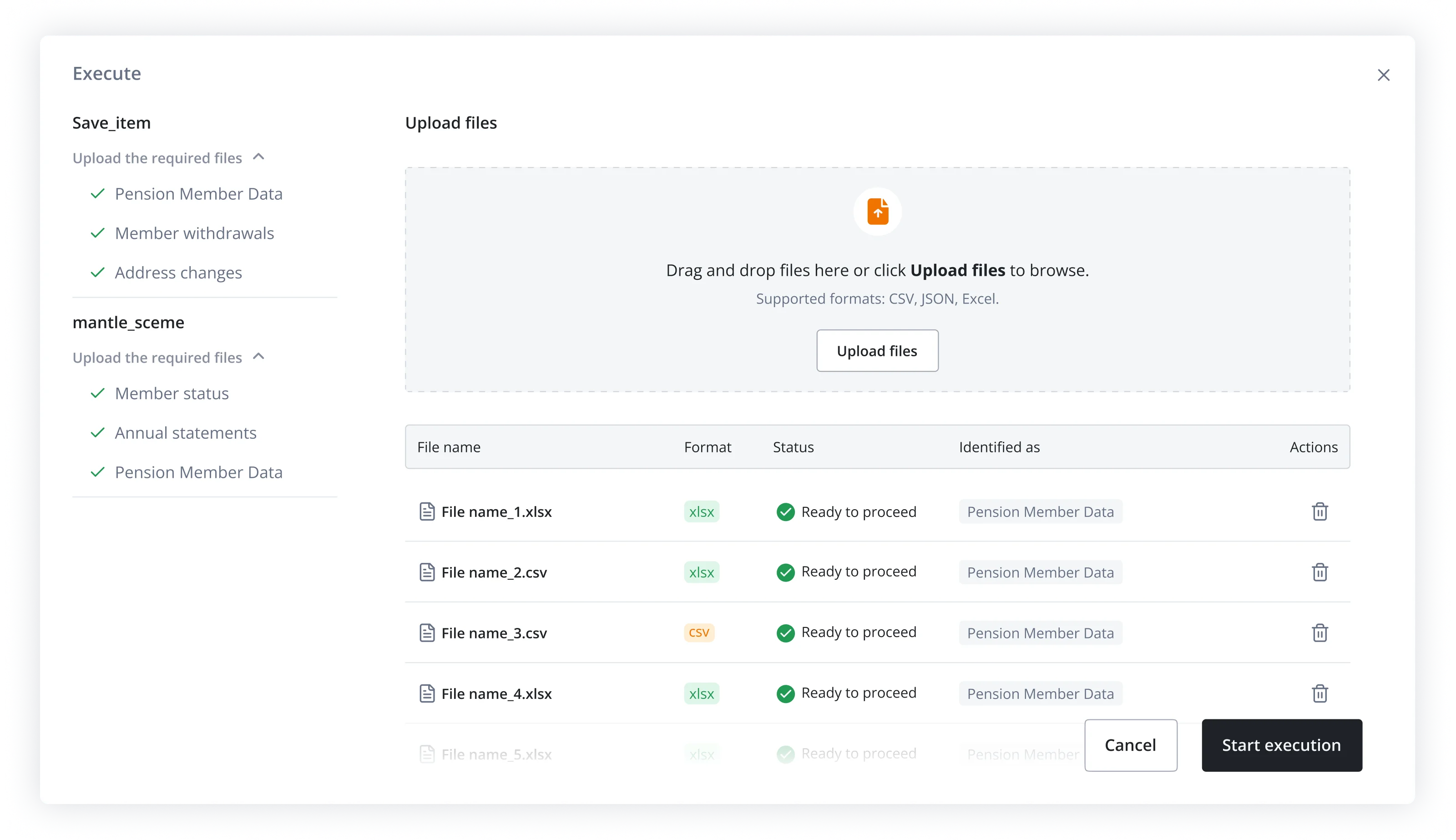This screenshot has width=1456, height=840.
Task: Click the checkmark beside Annual statements
Action: tap(97, 433)
